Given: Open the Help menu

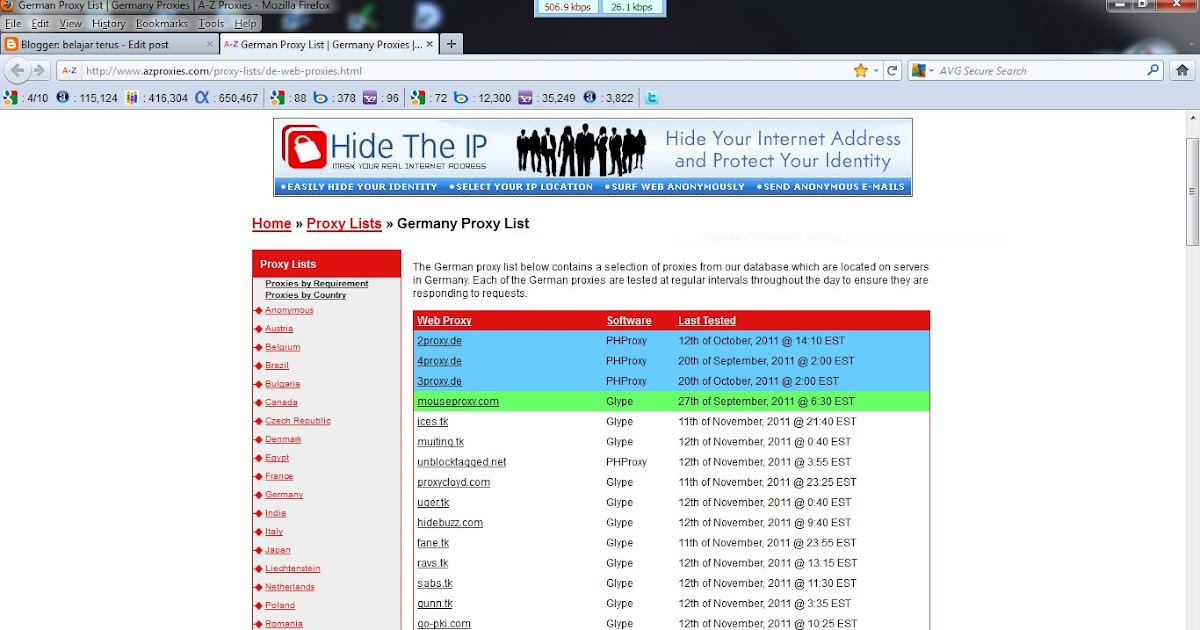Looking at the screenshot, I should (245, 23).
